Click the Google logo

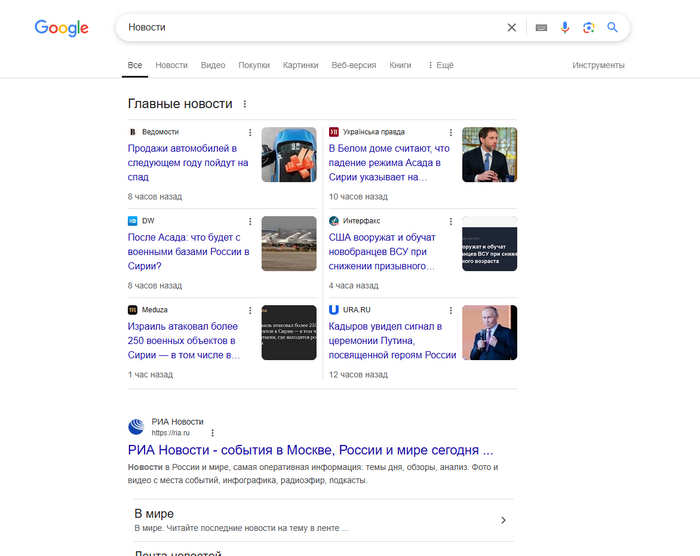[62, 28]
